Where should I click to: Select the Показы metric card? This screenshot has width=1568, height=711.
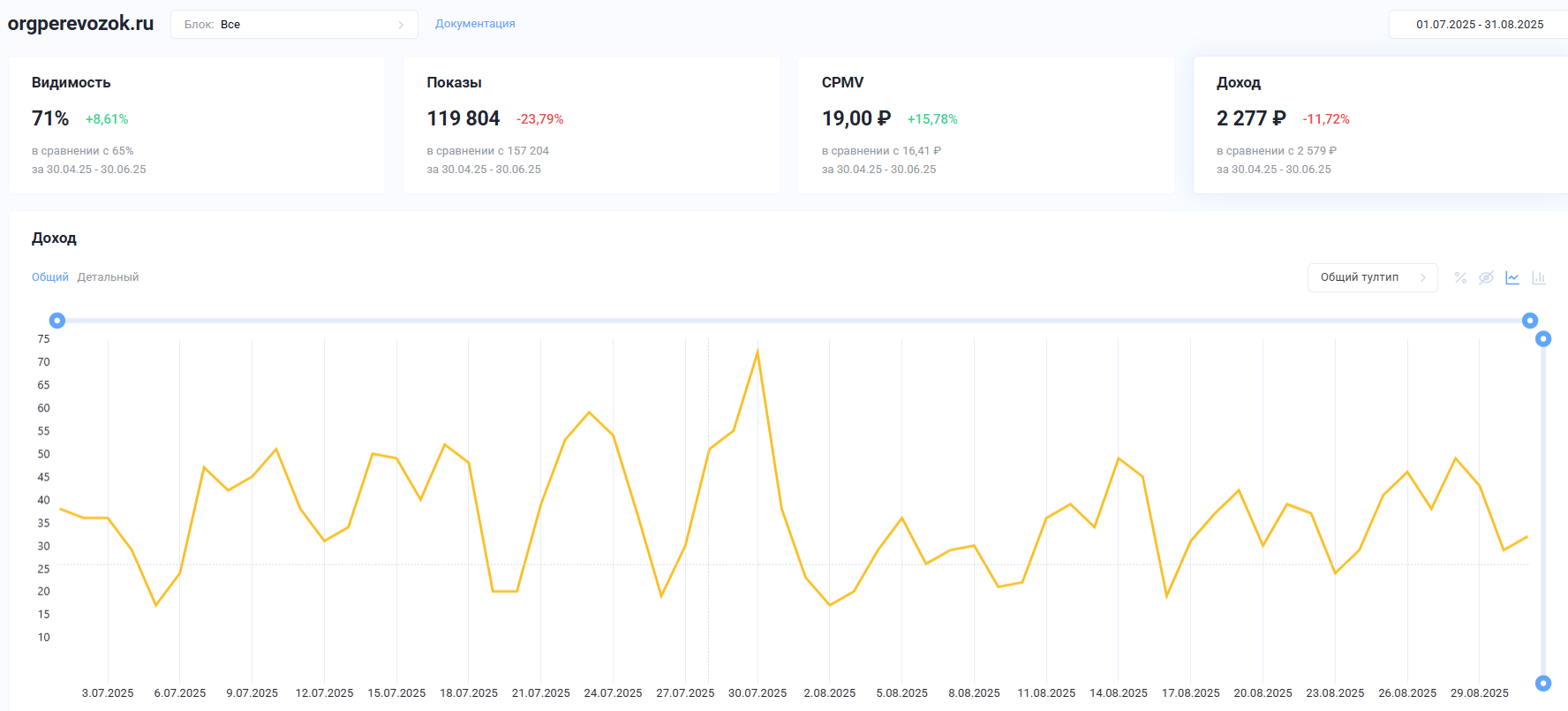pos(592,125)
